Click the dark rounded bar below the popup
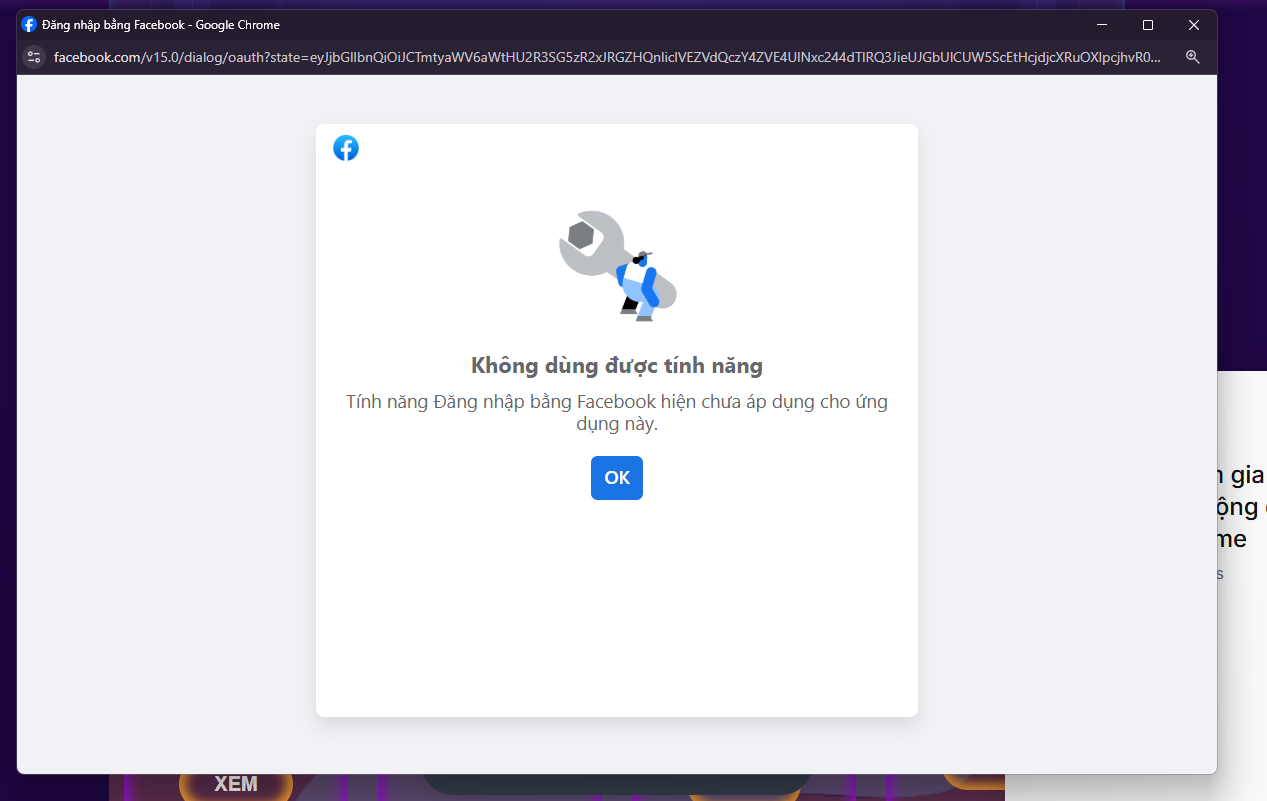Image resolution: width=1267 pixels, height=801 pixels. pyautogui.click(x=617, y=783)
